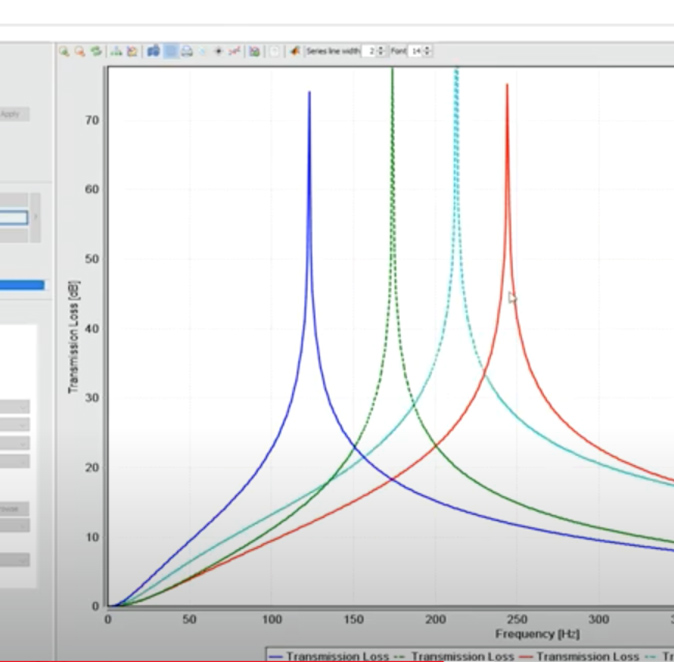Click the blank page toolbar icon
The height and width of the screenshot is (662, 674).
pyautogui.click(x=275, y=51)
